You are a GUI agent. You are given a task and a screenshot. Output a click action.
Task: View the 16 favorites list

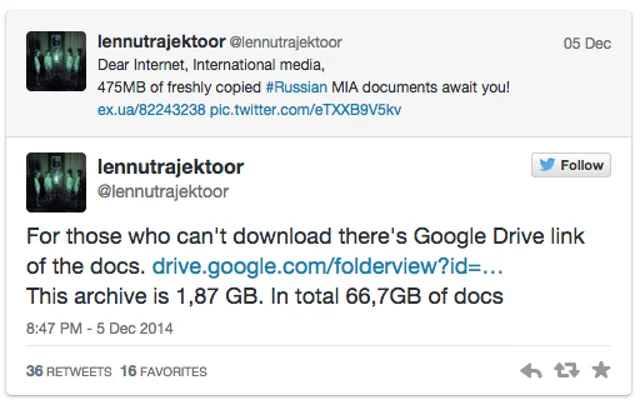tap(164, 371)
